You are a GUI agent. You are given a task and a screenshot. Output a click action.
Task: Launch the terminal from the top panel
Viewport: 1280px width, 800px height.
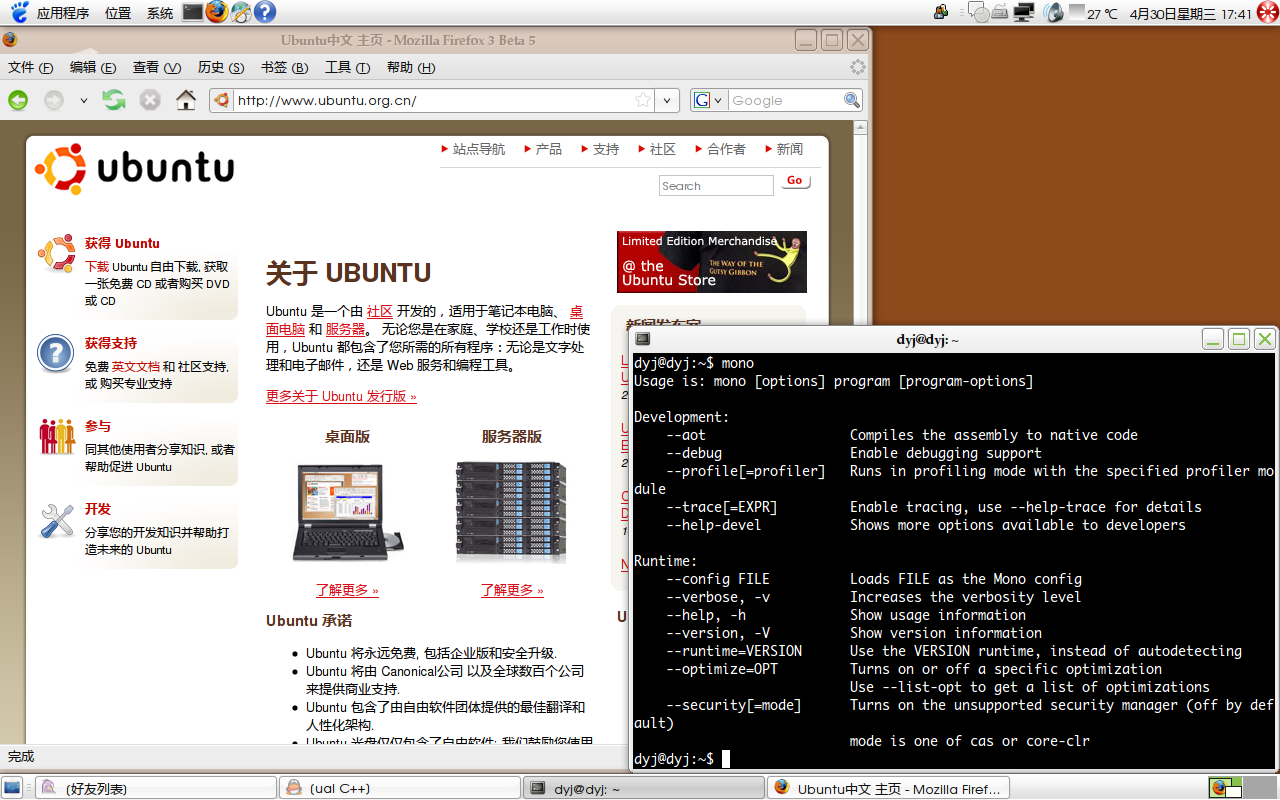click(192, 12)
